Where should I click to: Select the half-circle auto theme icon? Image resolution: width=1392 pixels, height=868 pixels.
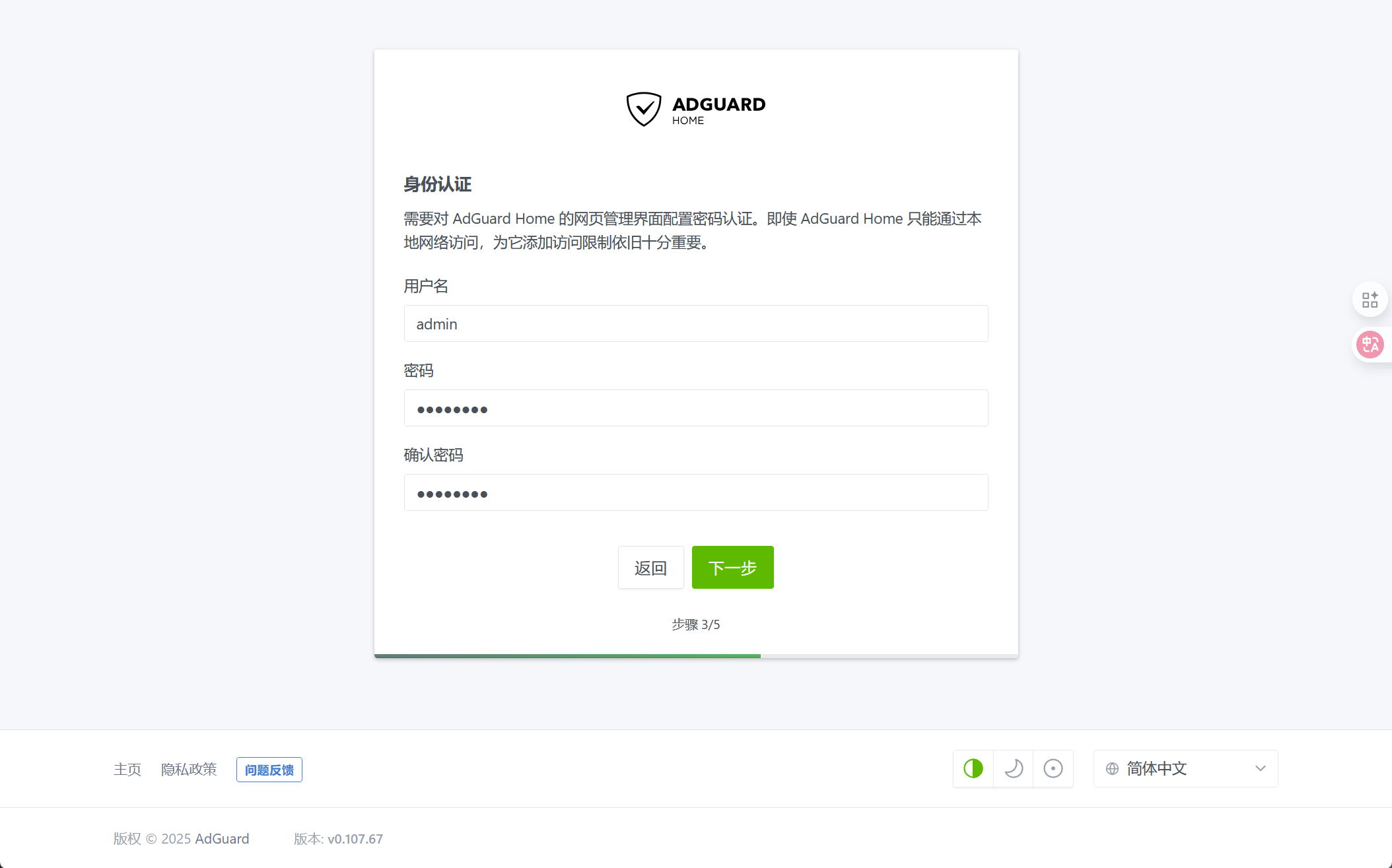[973, 768]
